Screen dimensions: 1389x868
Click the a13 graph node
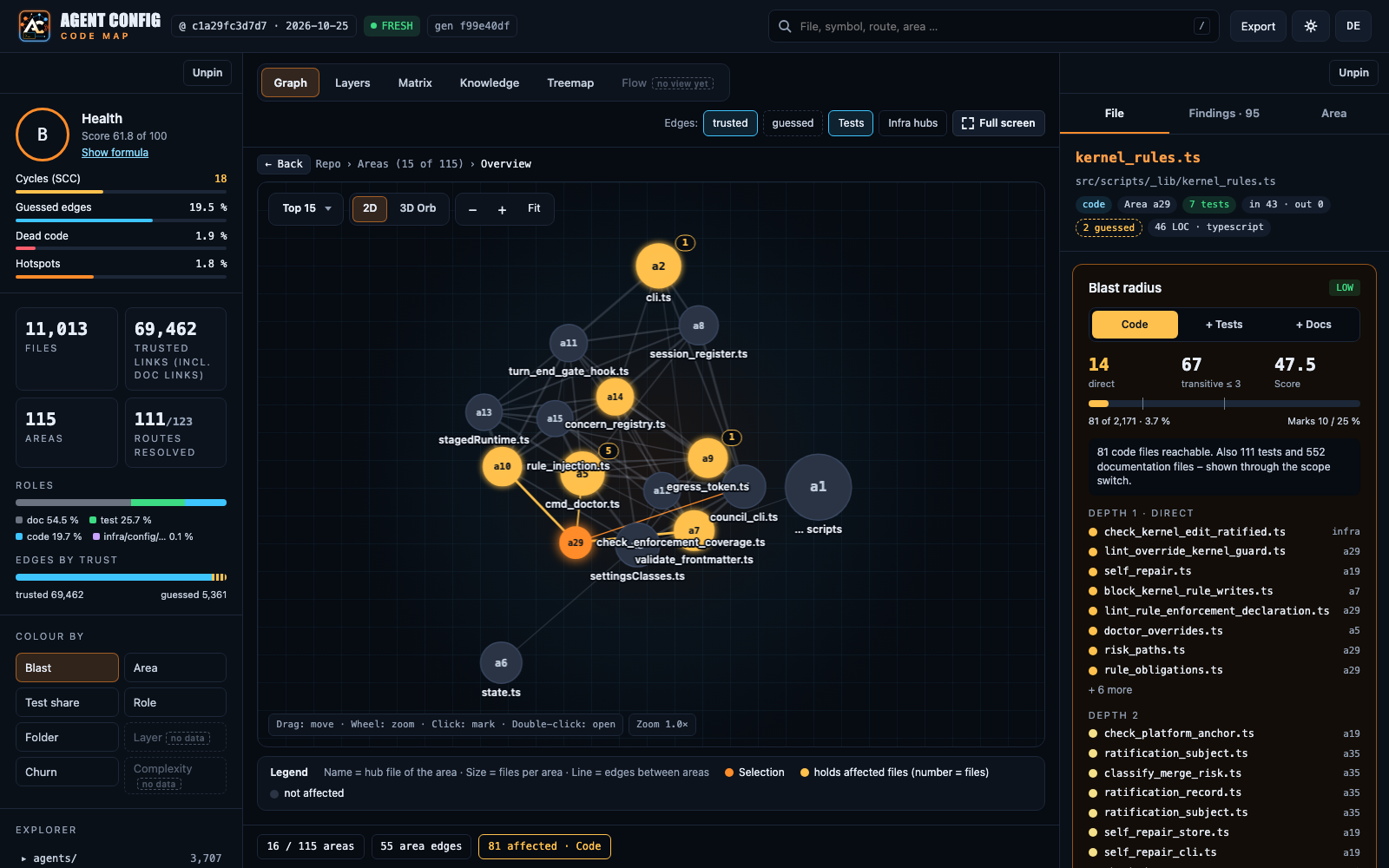coord(484,412)
